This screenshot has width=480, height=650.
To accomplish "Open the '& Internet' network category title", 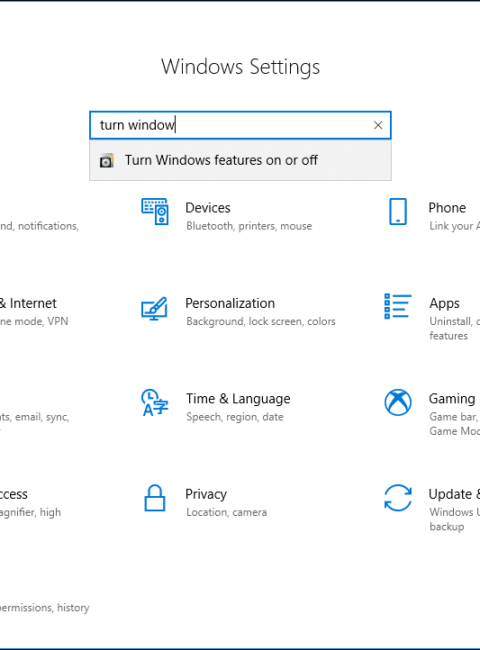I will (x=28, y=303).
